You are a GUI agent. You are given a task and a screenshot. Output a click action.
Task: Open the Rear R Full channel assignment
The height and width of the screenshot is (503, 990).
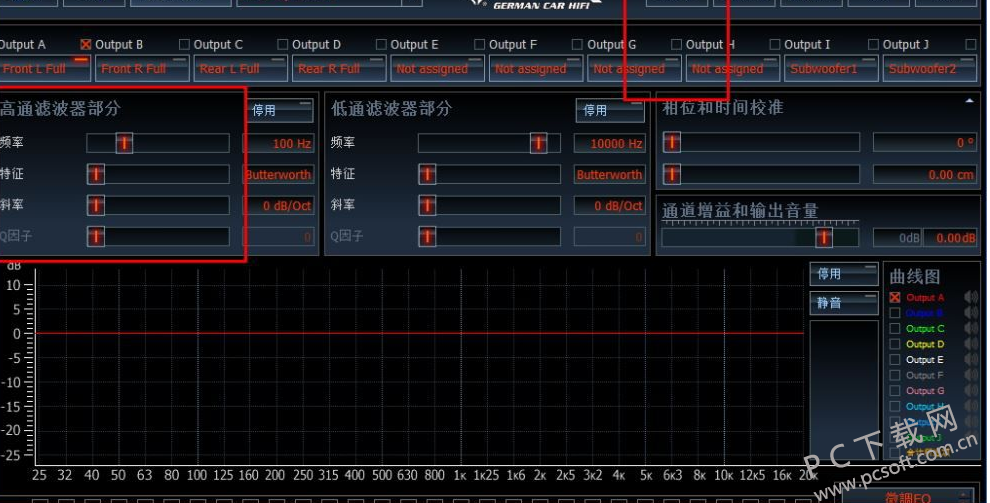tap(339, 68)
